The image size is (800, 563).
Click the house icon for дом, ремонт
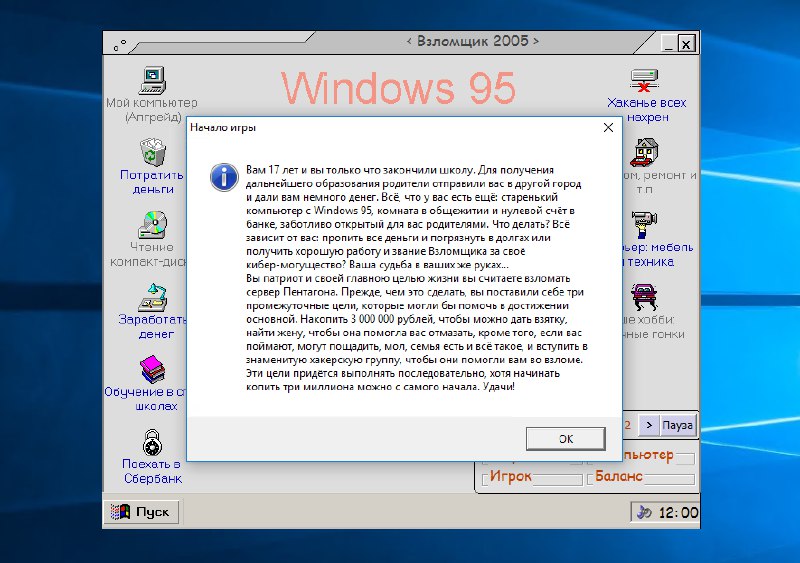coord(644,152)
